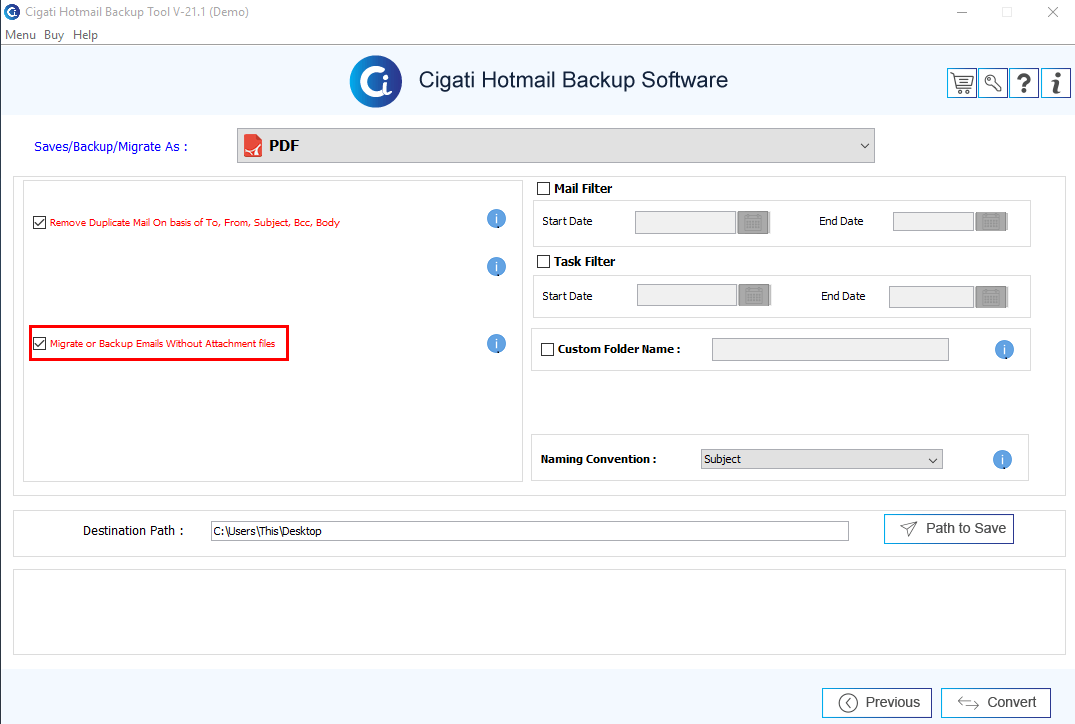
Task: Click the info about icon in the header
Action: point(1056,84)
